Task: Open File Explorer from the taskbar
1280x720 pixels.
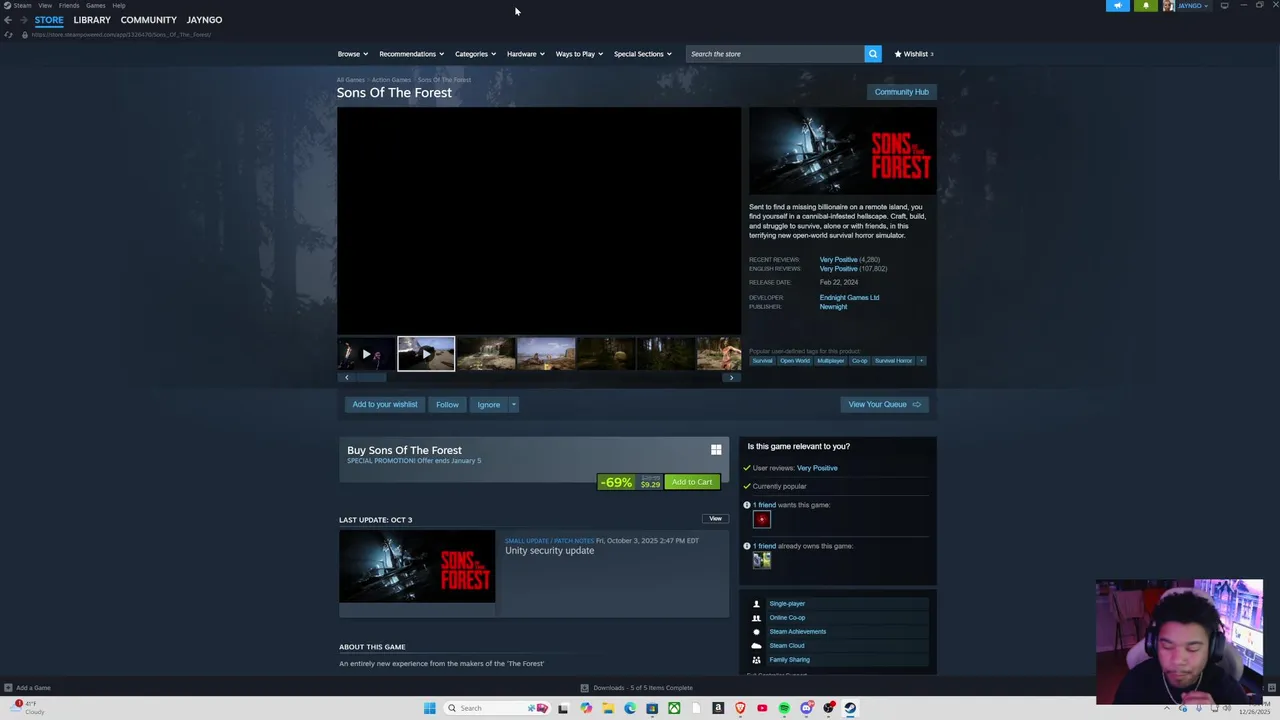Action: 608,708
